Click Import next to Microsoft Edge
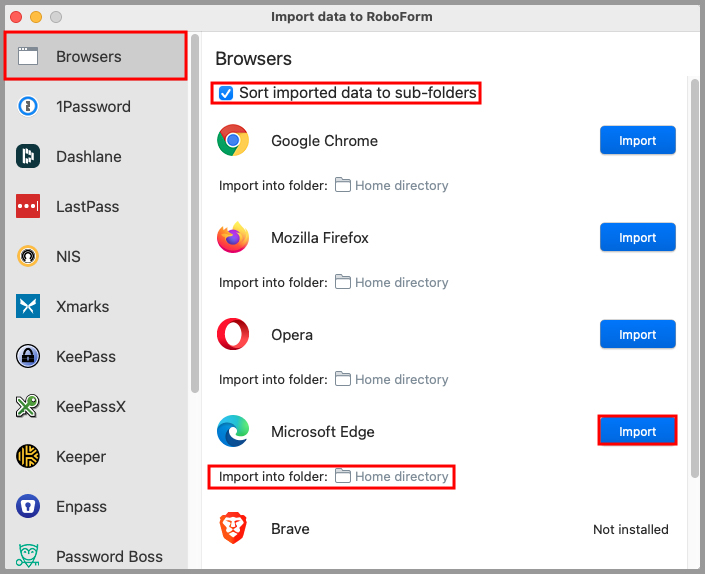Viewport: 705px width, 574px height. click(637, 432)
